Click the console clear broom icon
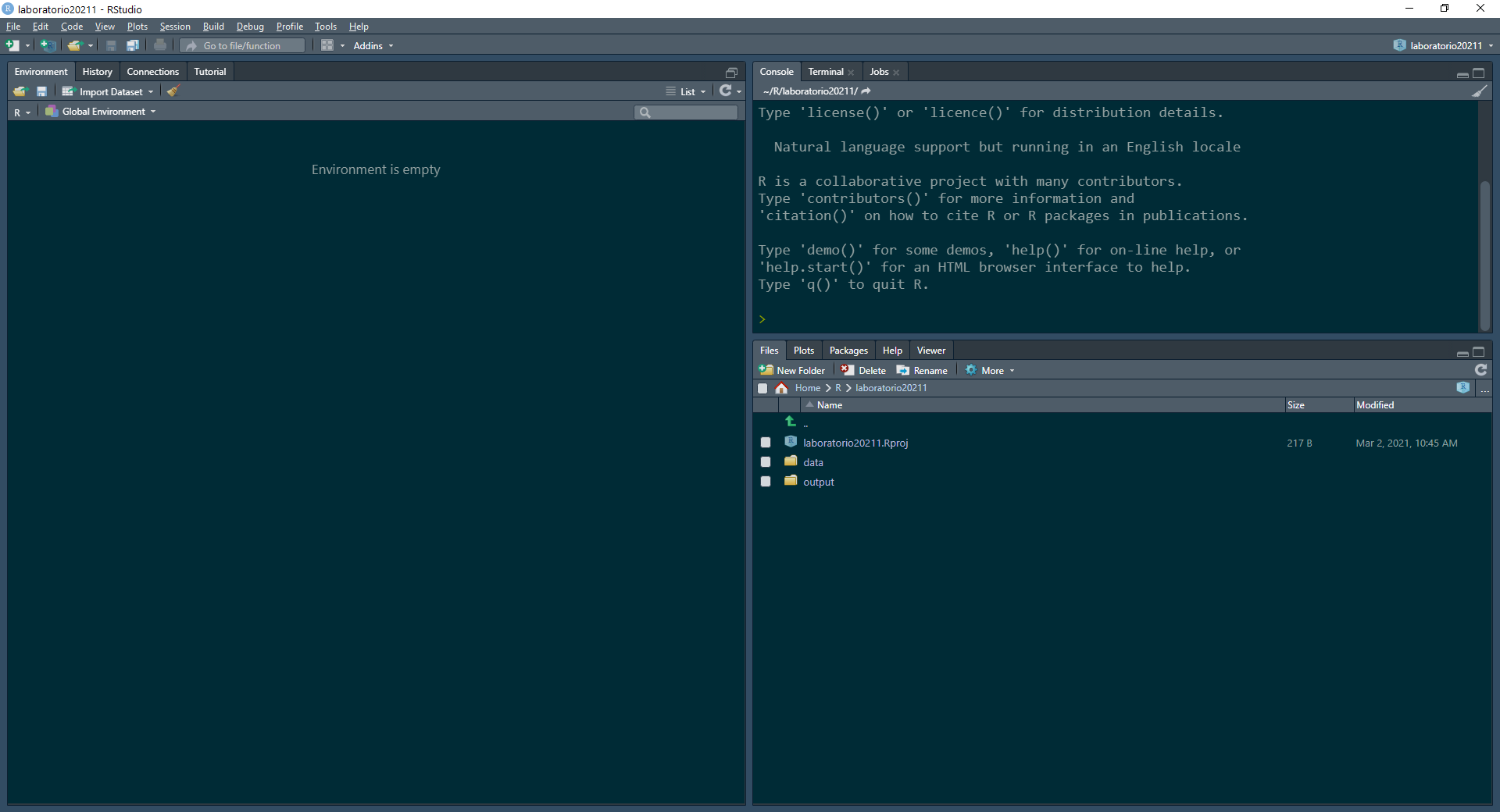The height and width of the screenshot is (812, 1500). click(x=1479, y=91)
